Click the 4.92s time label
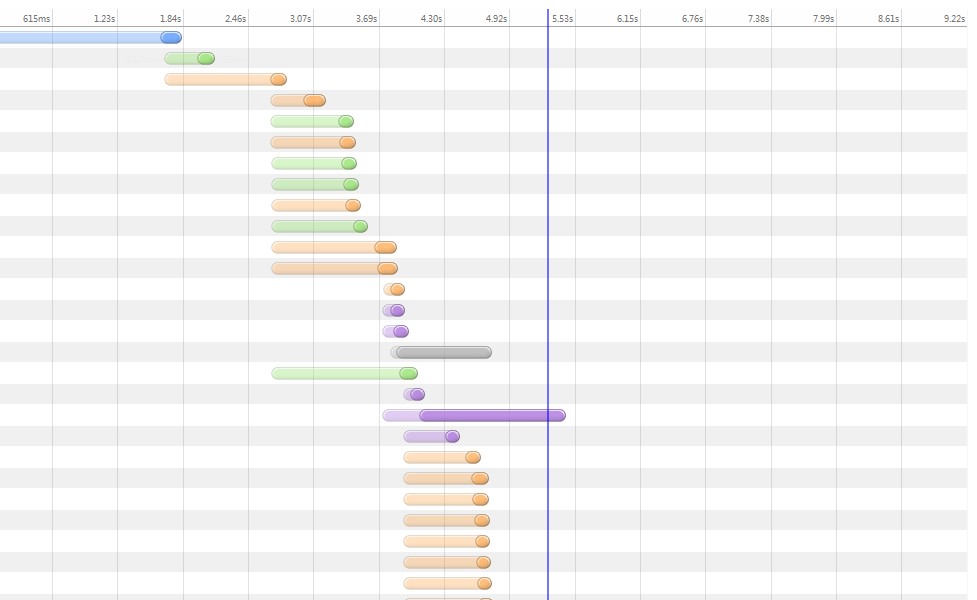The image size is (977, 600). 496,19
